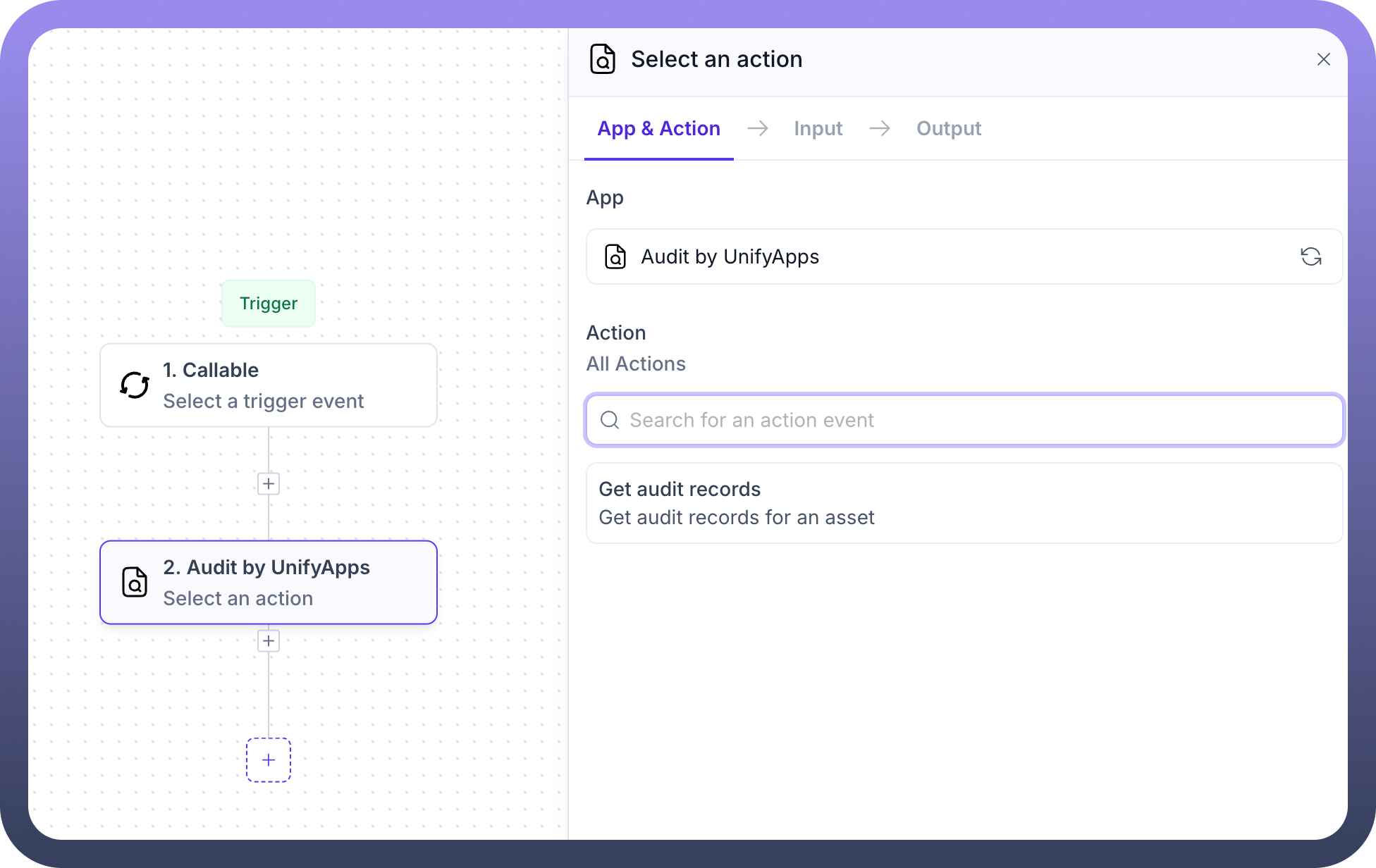Click the refresh icon in the App field
1376x868 pixels.
(x=1310, y=256)
